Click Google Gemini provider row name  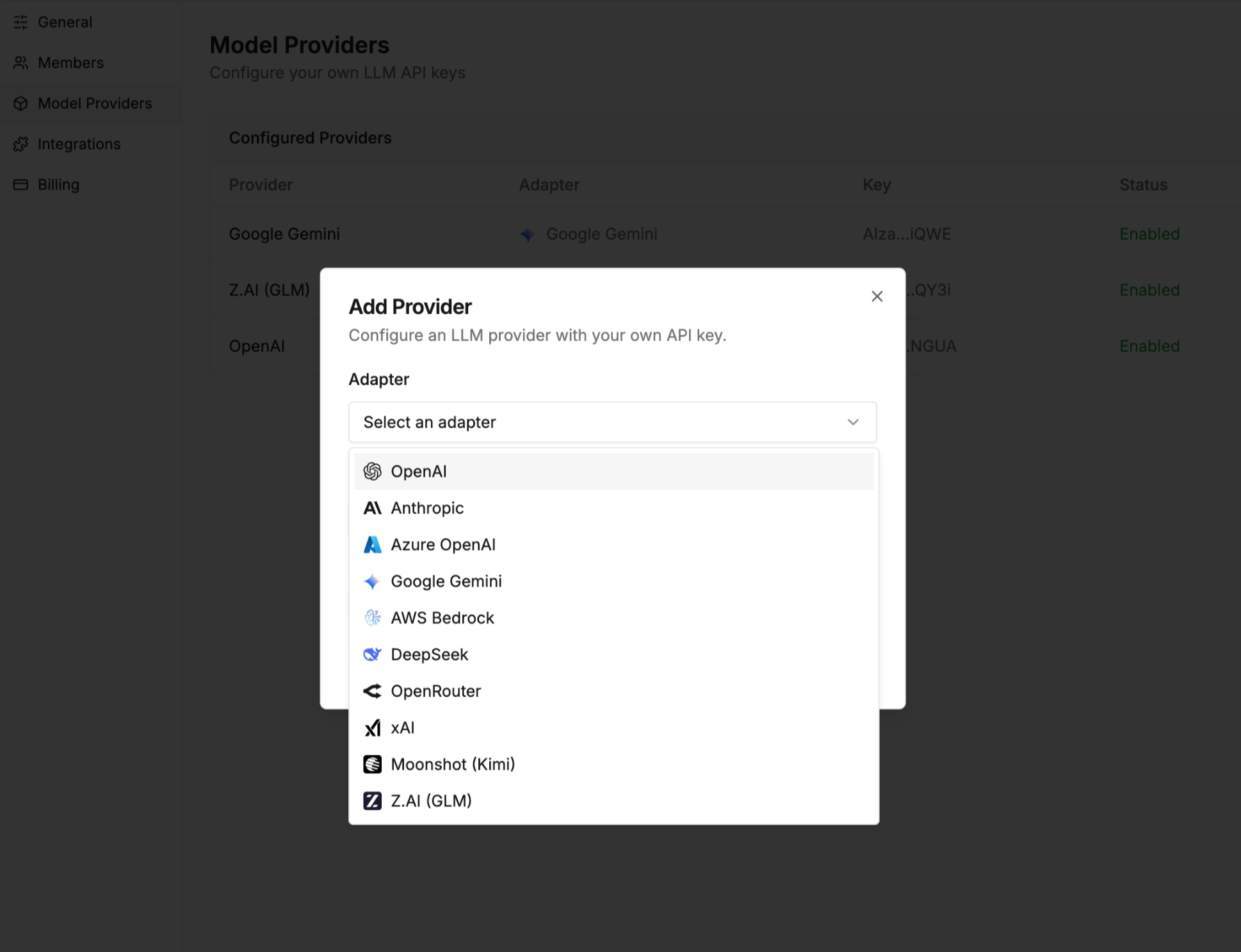[x=284, y=234]
